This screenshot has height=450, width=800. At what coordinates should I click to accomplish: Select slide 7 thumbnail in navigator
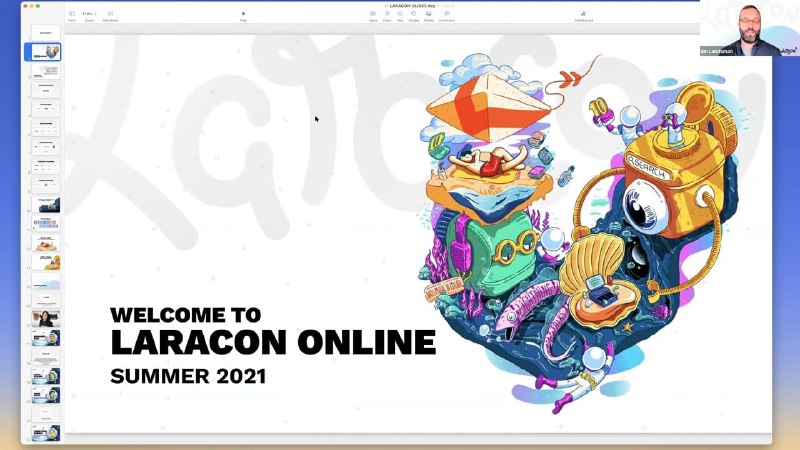[x=46, y=147]
